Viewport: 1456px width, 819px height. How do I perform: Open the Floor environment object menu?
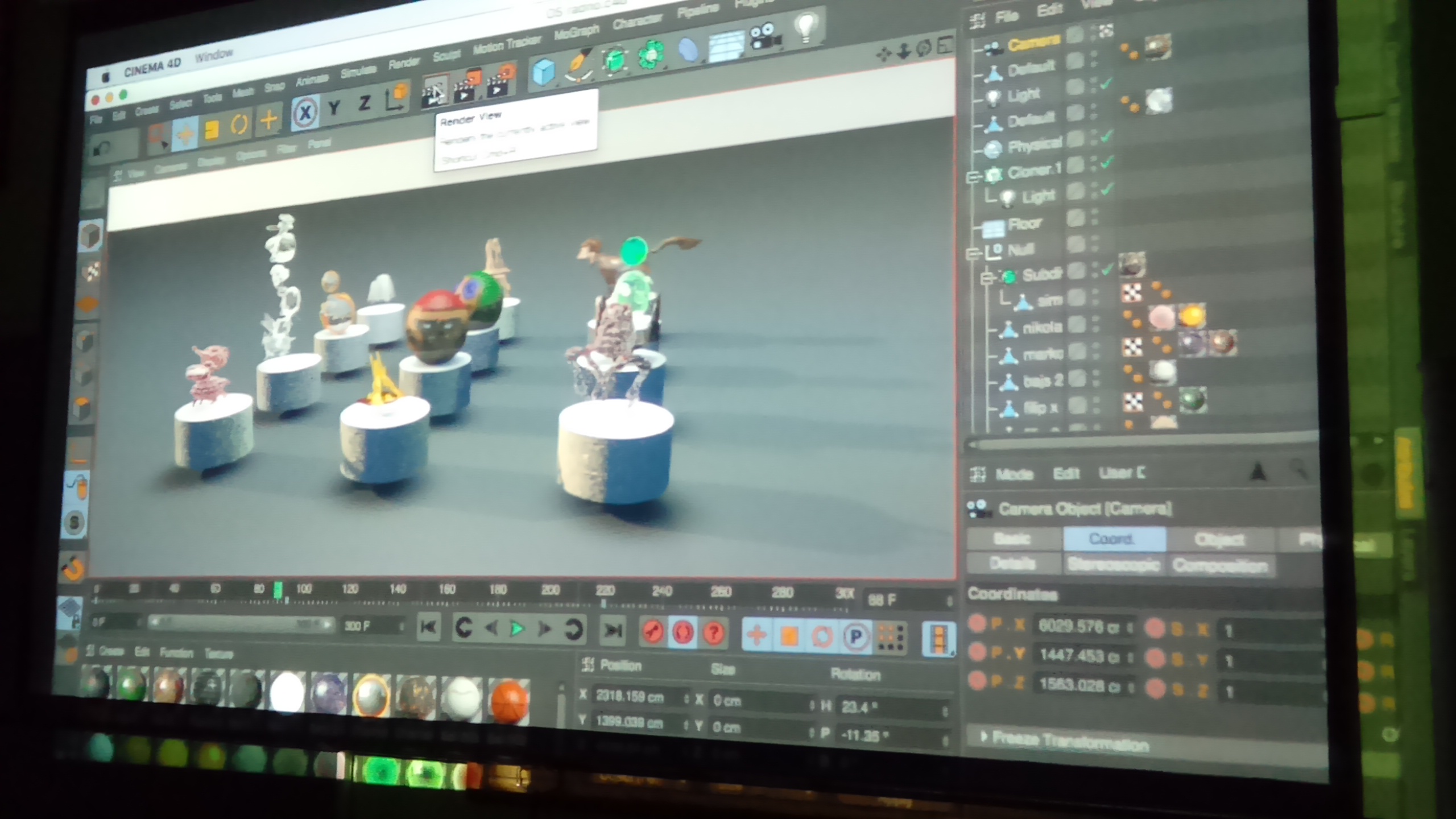coord(726,45)
